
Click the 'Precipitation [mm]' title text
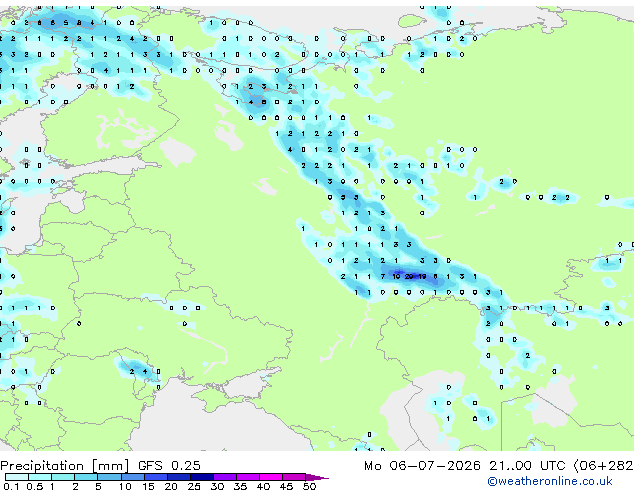click(64, 466)
